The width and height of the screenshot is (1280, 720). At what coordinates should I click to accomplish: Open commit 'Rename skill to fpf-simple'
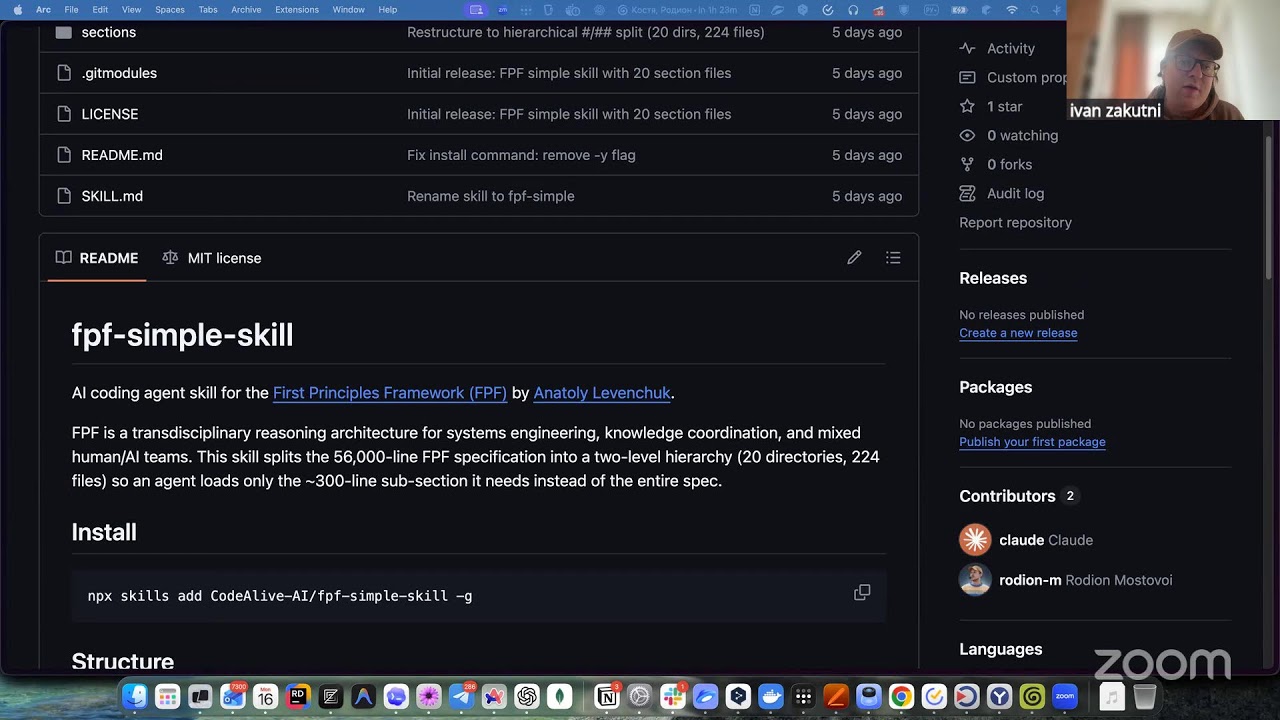coord(491,196)
